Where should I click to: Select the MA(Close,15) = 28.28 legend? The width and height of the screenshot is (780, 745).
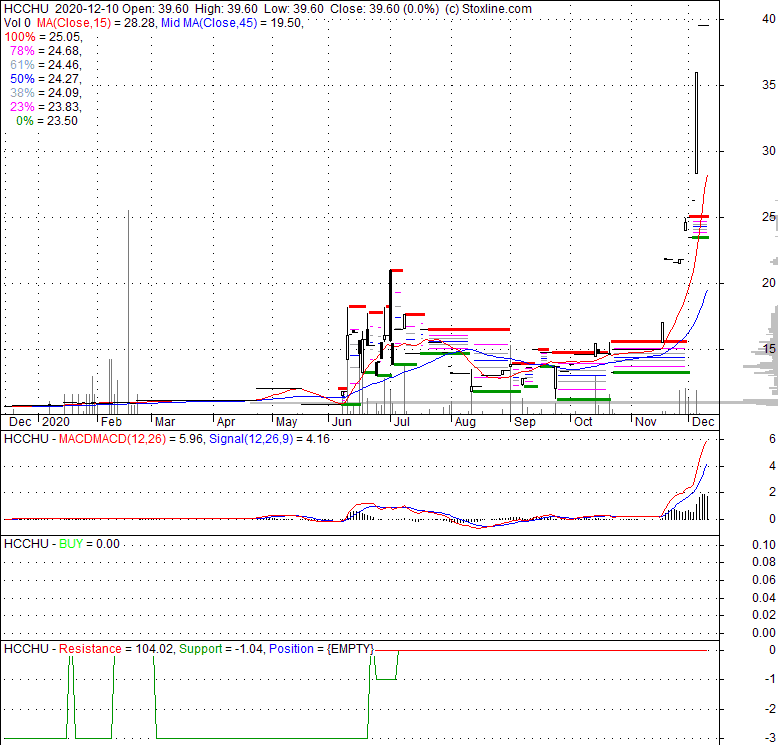point(97,23)
